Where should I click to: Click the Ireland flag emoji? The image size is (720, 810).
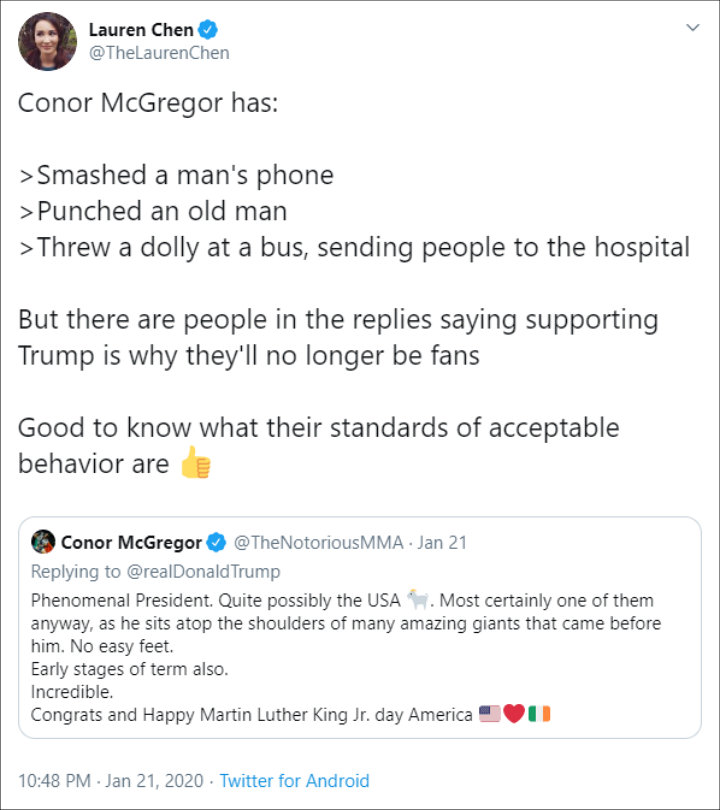click(x=539, y=714)
